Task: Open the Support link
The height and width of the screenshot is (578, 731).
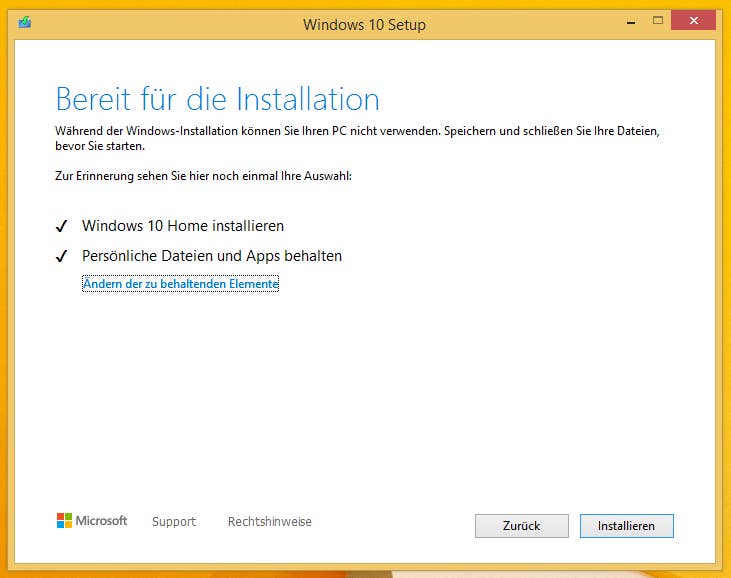Action: click(174, 522)
